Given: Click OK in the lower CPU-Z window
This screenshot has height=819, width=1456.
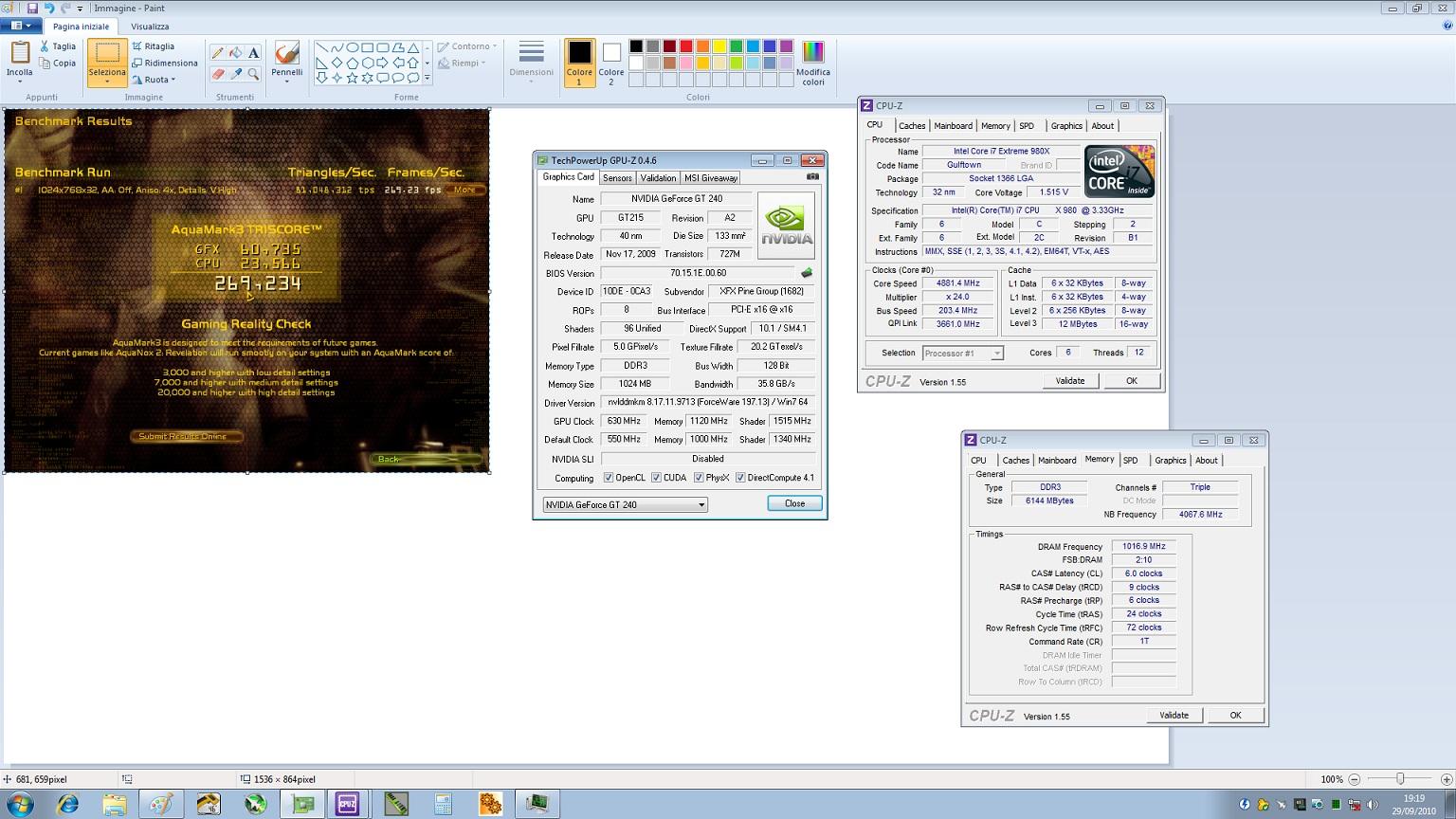Looking at the screenshot, I should coord(1235,716).
